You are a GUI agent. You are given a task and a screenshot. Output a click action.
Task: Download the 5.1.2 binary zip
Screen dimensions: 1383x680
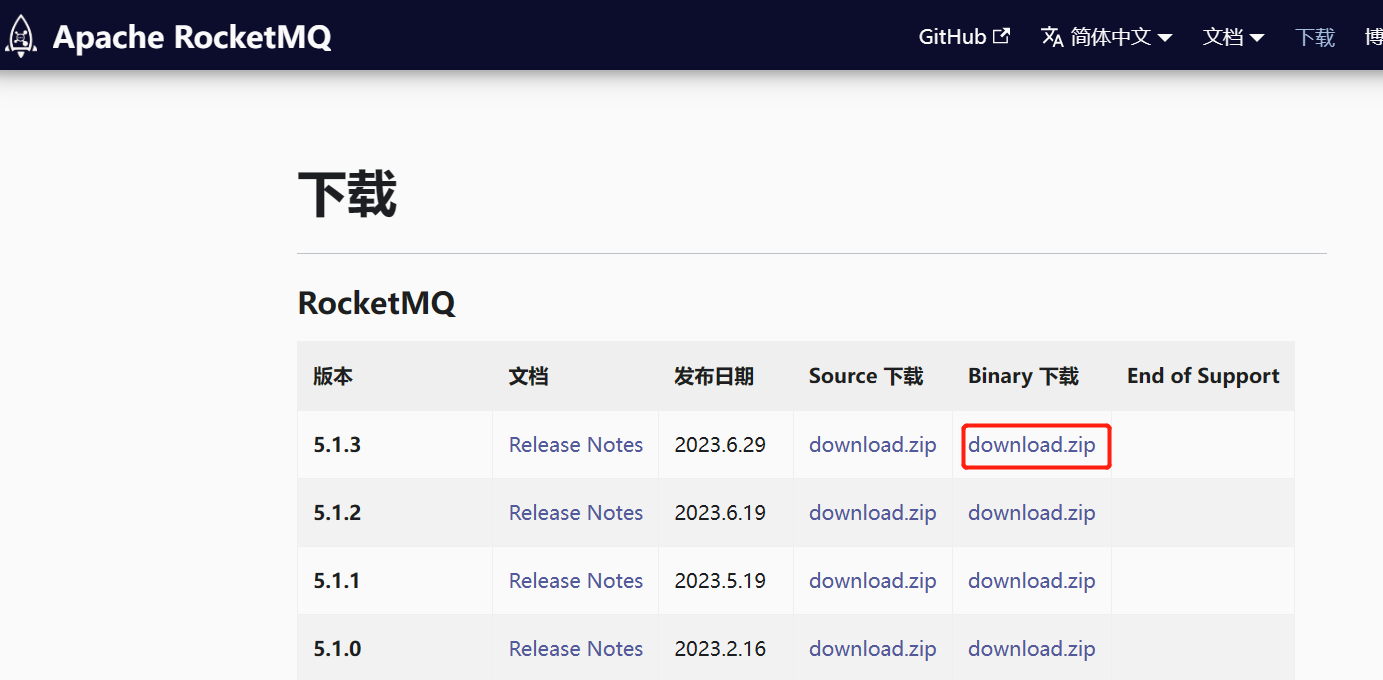(1031, 512)
